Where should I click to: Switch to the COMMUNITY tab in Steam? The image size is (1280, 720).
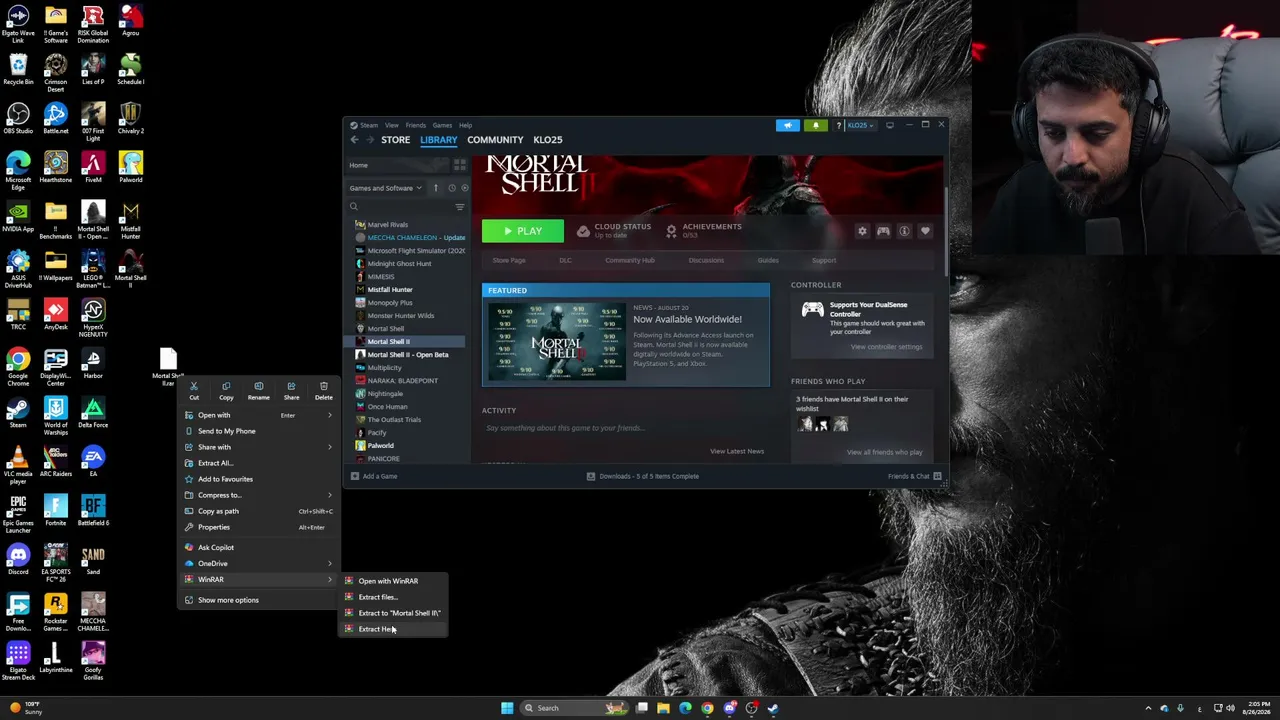(x=495, y=140)
